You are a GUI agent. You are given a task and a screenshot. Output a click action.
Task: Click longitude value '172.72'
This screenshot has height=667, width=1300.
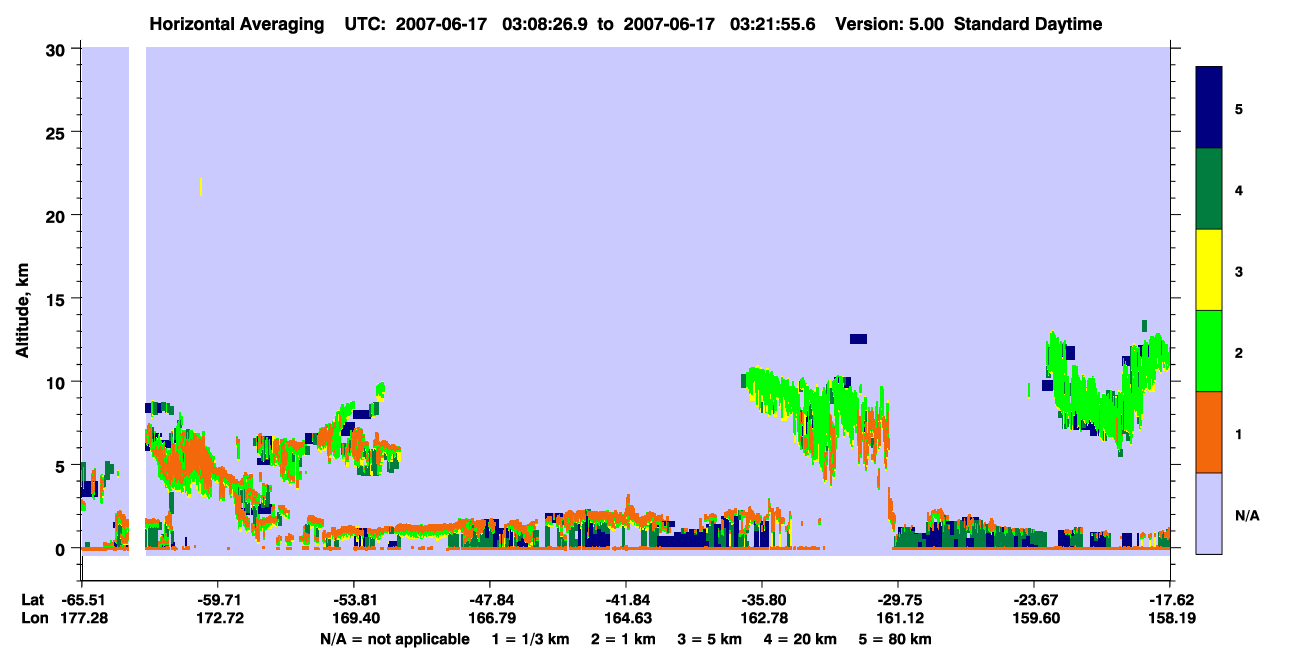coord(218,618)
